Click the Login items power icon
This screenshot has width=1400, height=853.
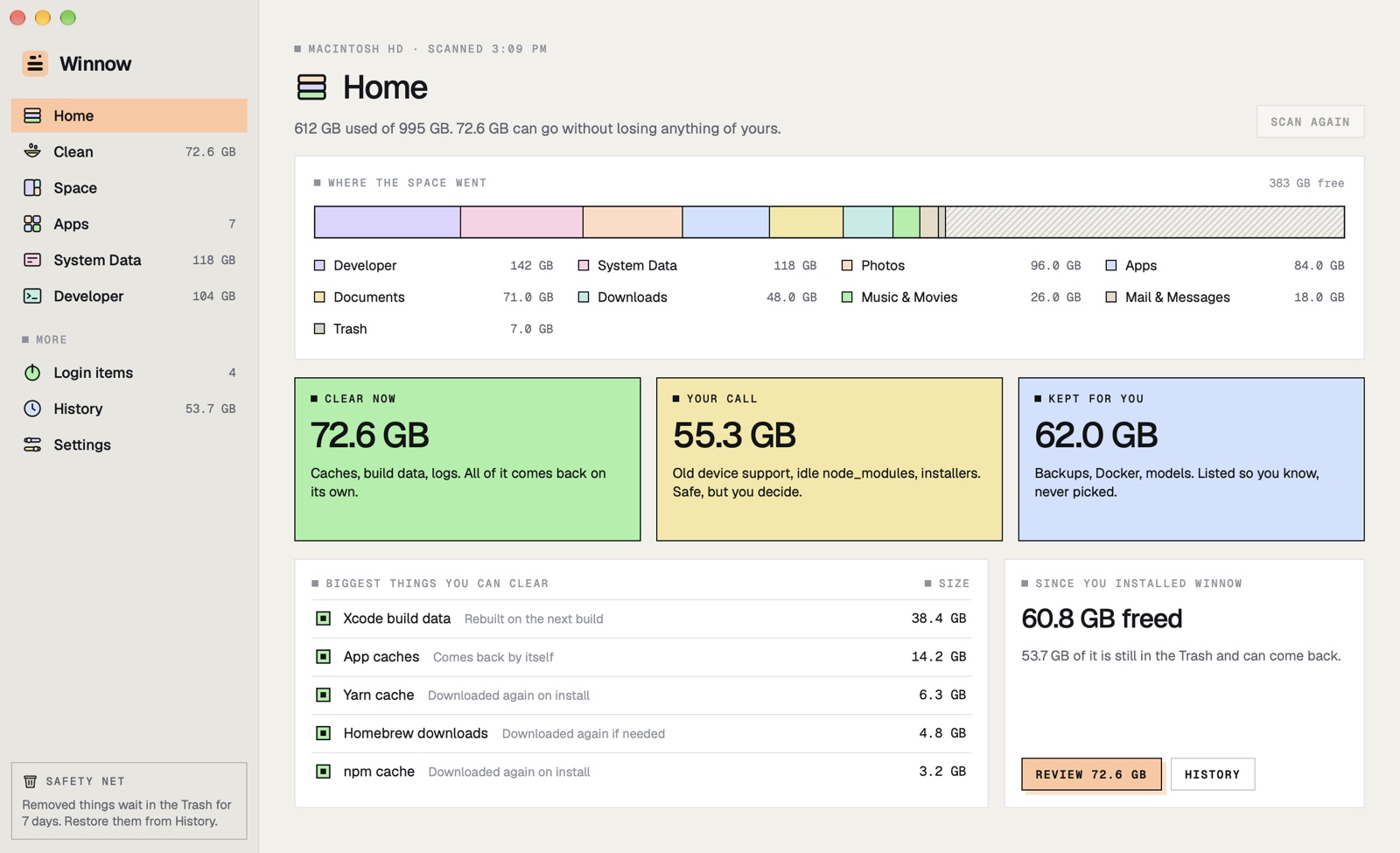coord(32,373)
